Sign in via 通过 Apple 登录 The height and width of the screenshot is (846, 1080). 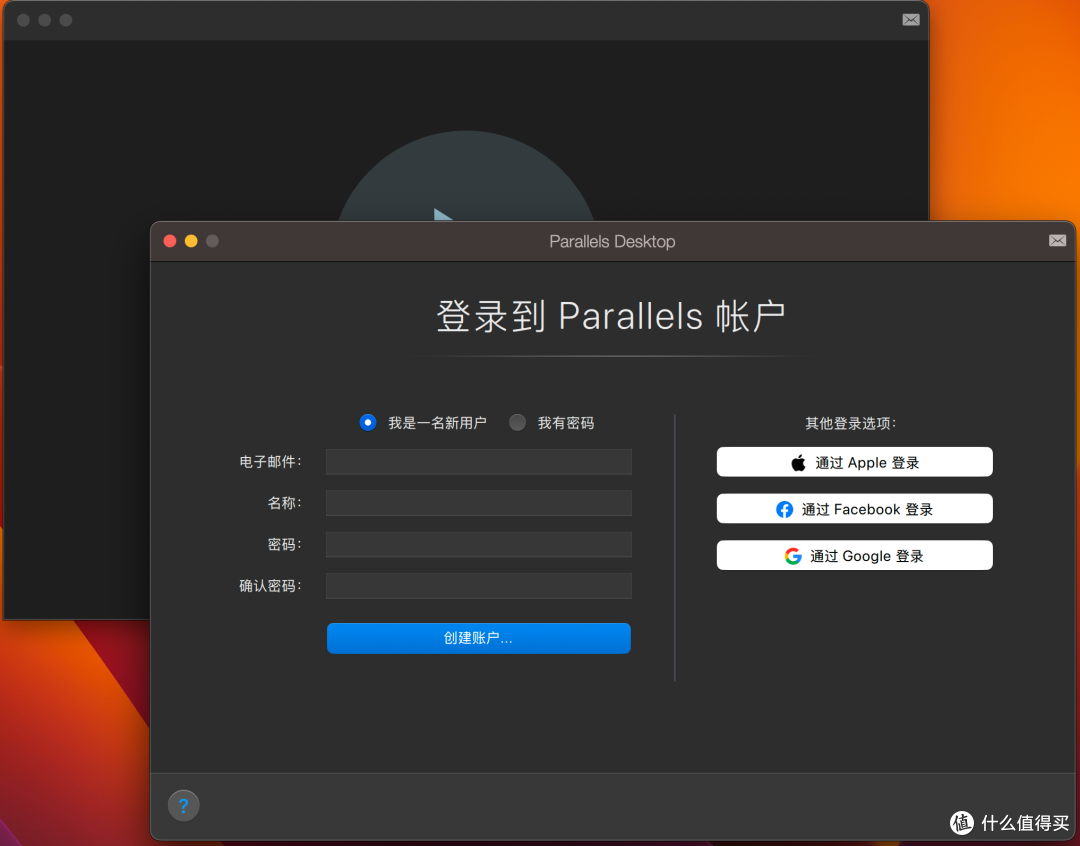(854, 462)
